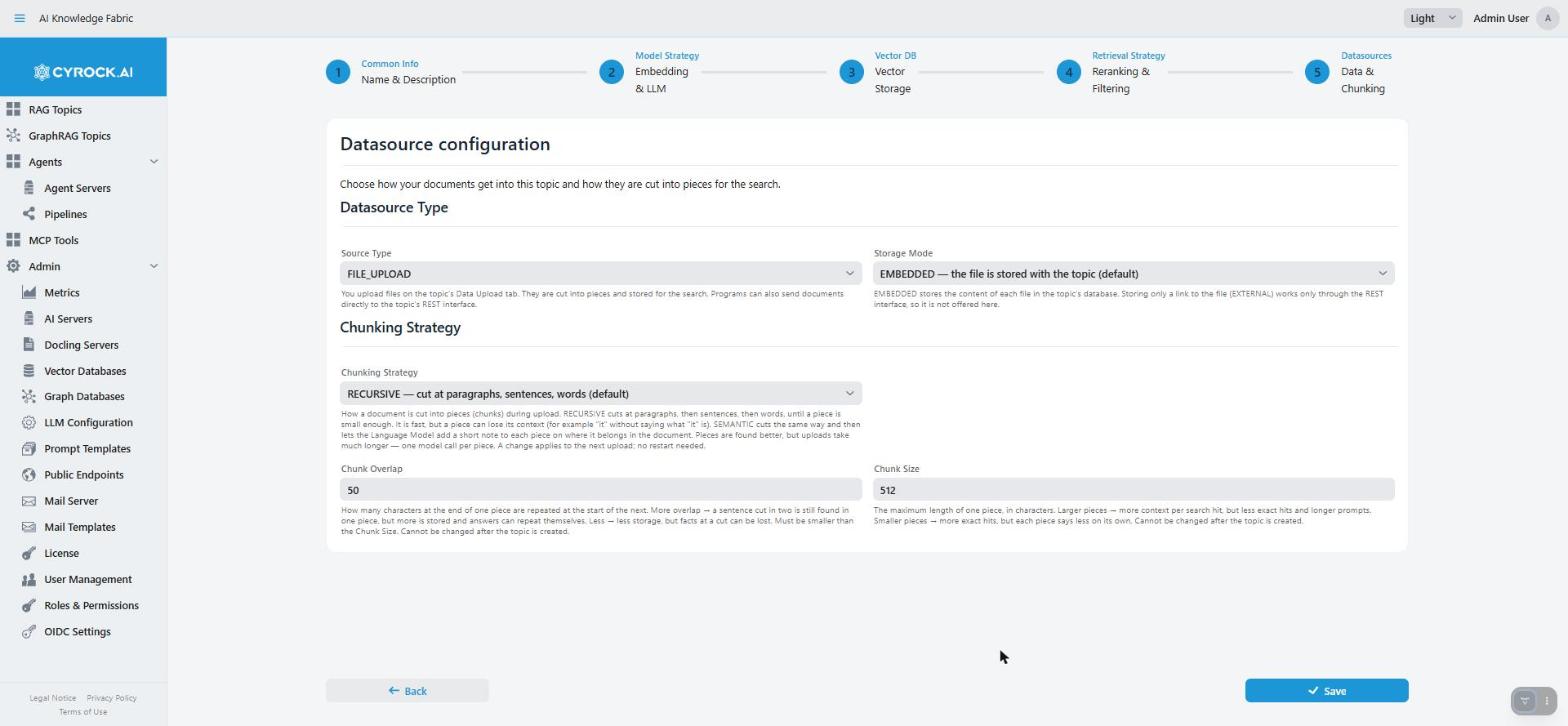This screenshot has width=1568, height=726.
Task: Click the Back button
Action: [x=407, y=691]
